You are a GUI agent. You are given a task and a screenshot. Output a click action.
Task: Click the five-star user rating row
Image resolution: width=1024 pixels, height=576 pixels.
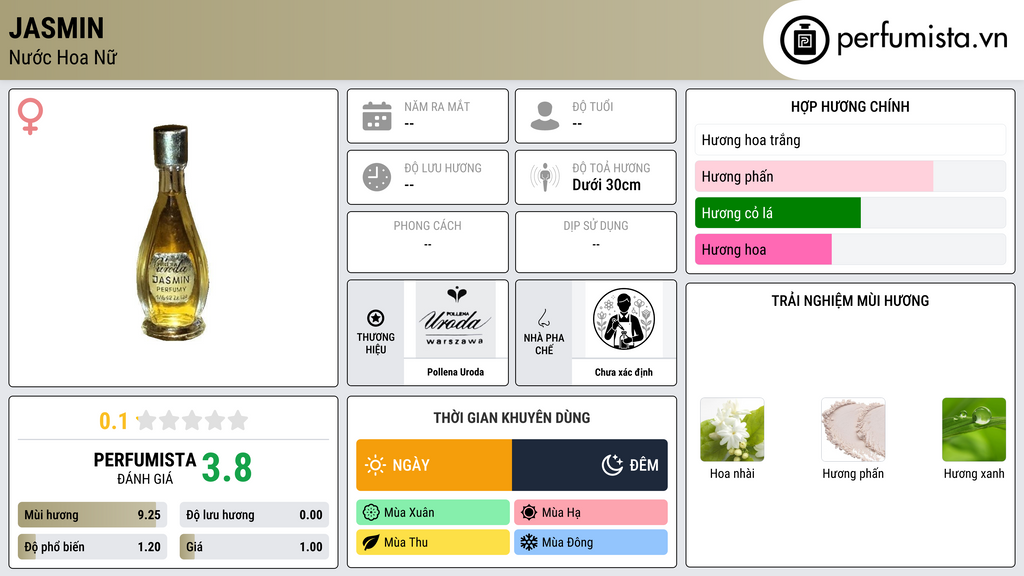[x=193, y=420]
